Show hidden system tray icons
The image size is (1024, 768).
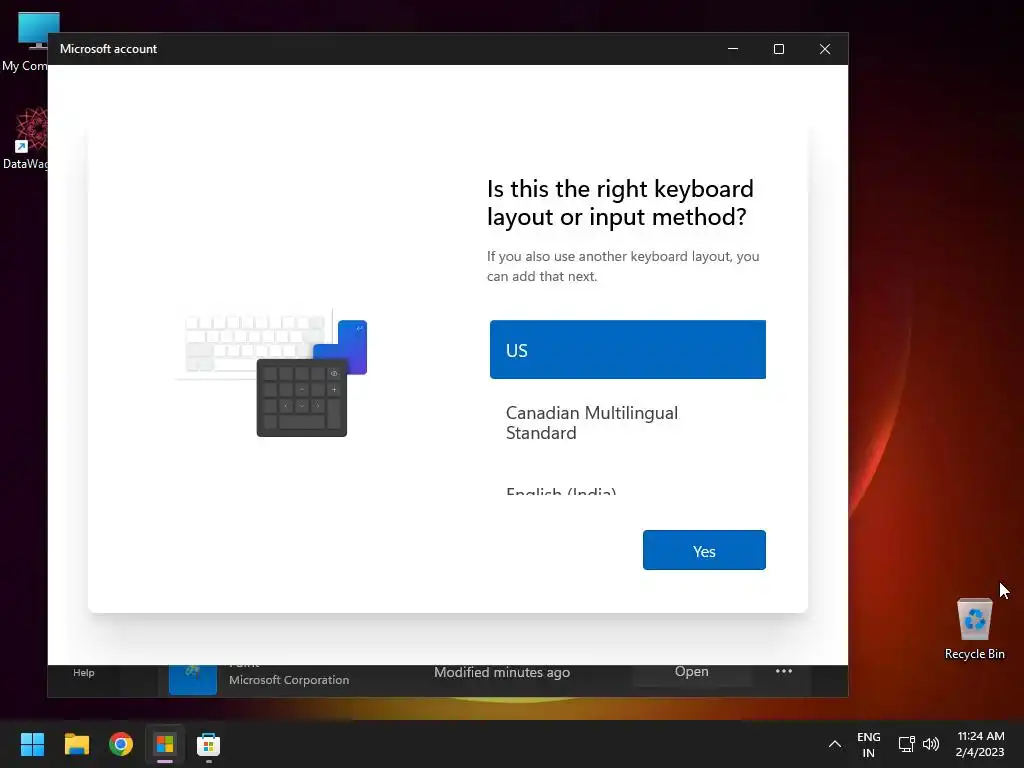pos(835,744)
